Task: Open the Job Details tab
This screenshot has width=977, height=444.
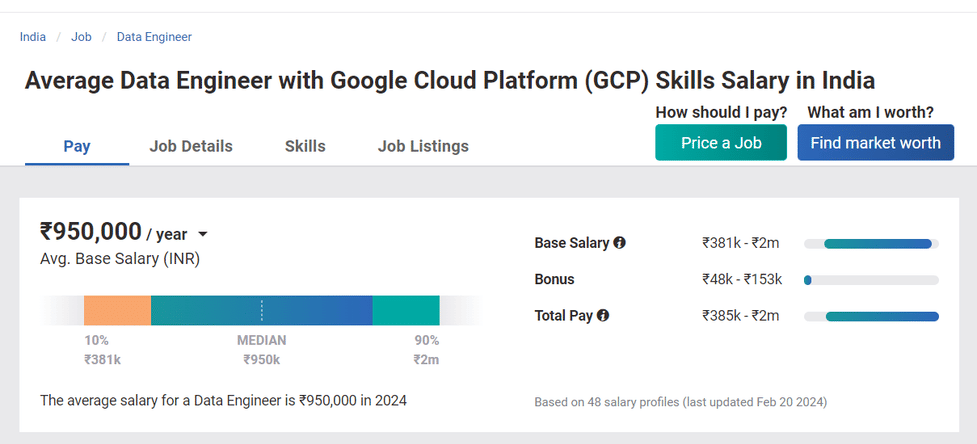Action: tap(191, 146)
